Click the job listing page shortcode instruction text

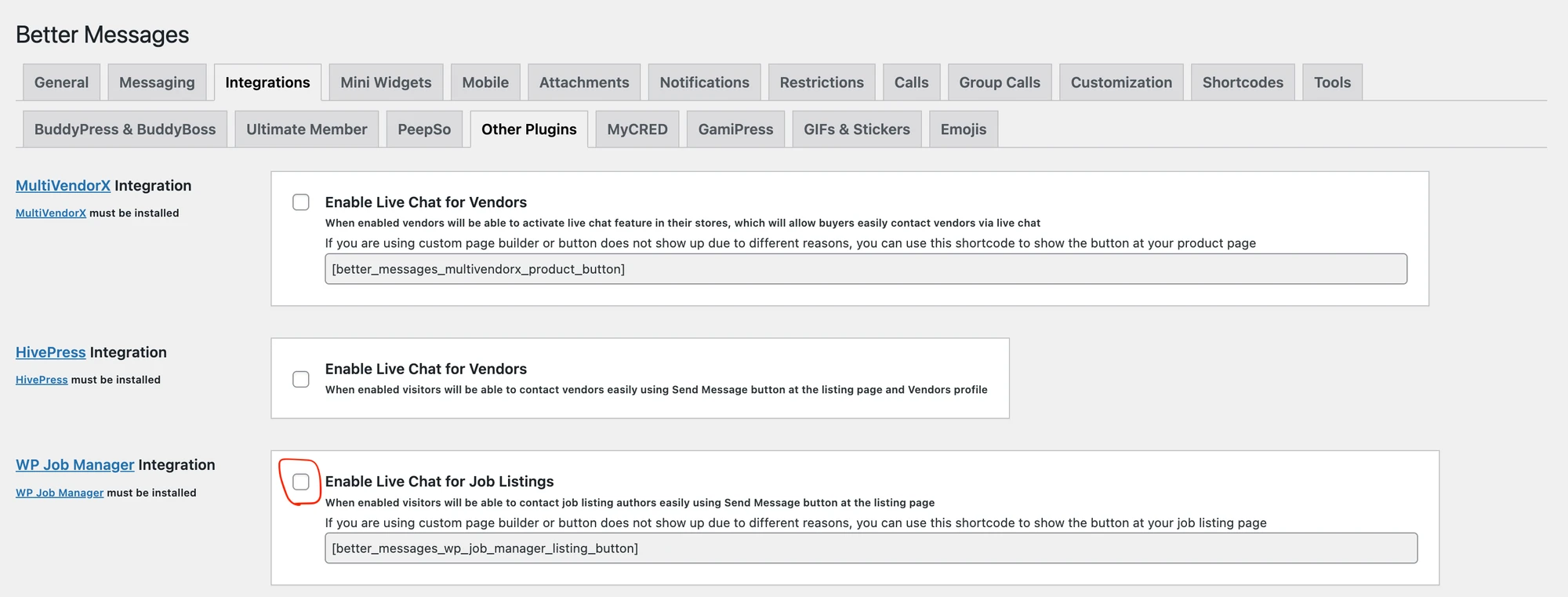[796, 522]
